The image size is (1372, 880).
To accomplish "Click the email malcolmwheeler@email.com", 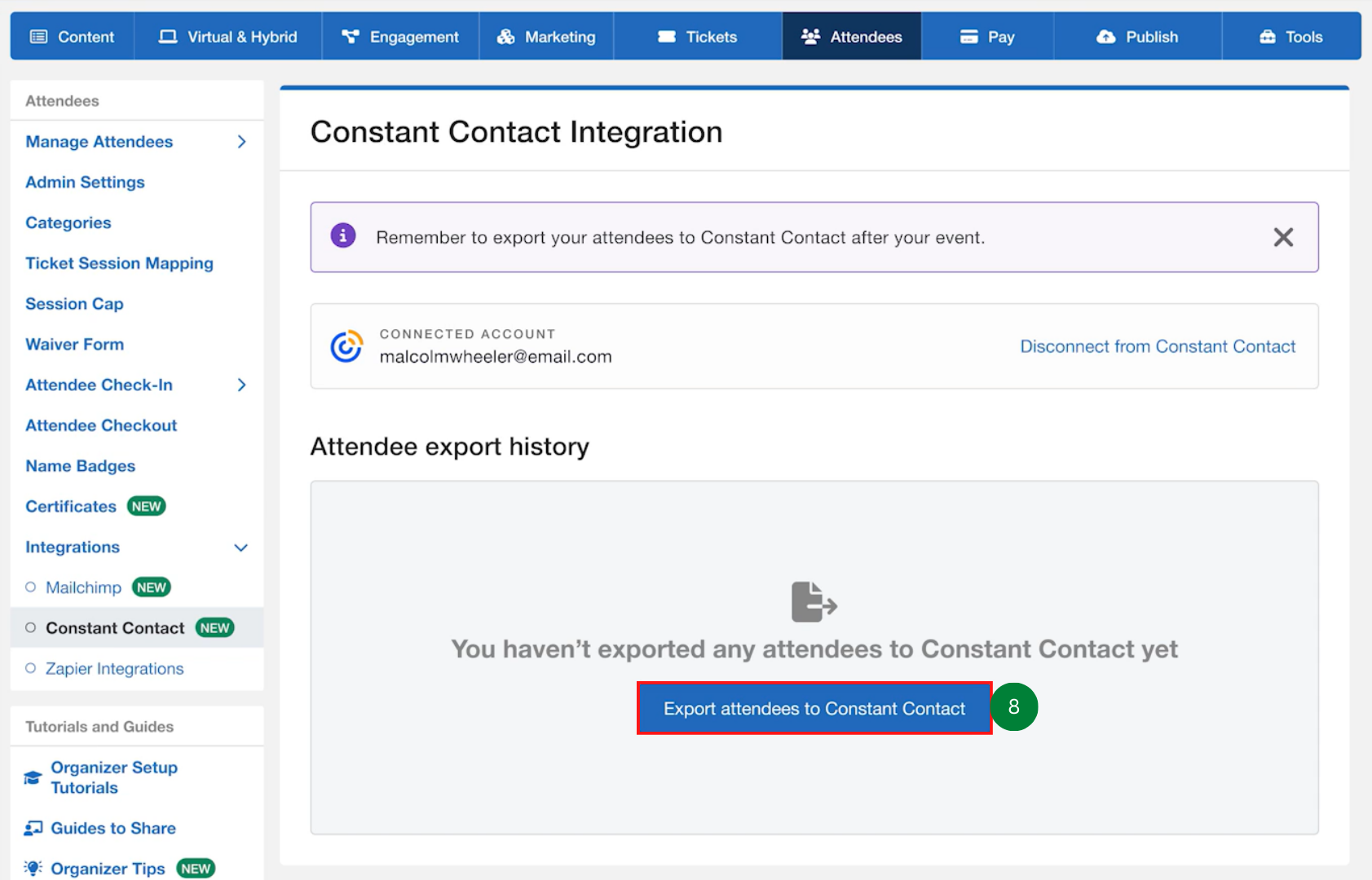I will point(496,357).
